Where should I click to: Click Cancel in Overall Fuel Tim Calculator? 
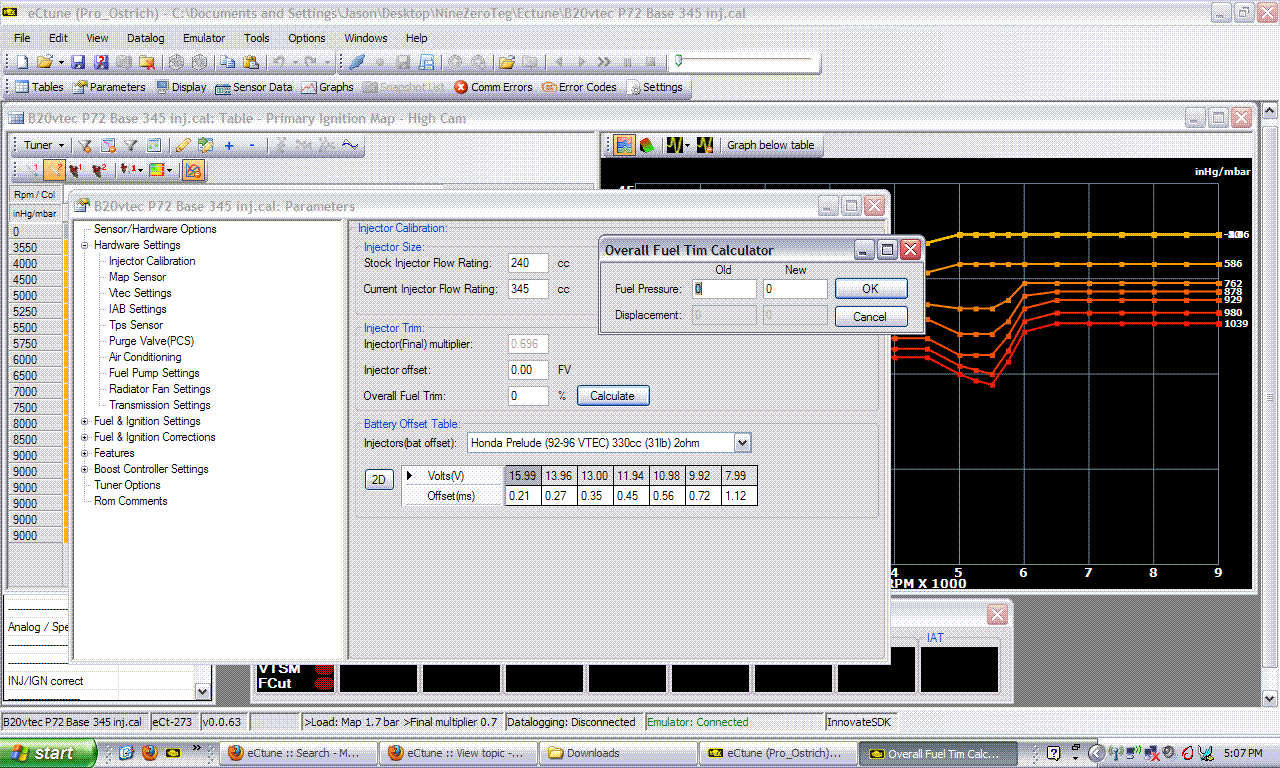pyautogui.click(x=870, y=316)
